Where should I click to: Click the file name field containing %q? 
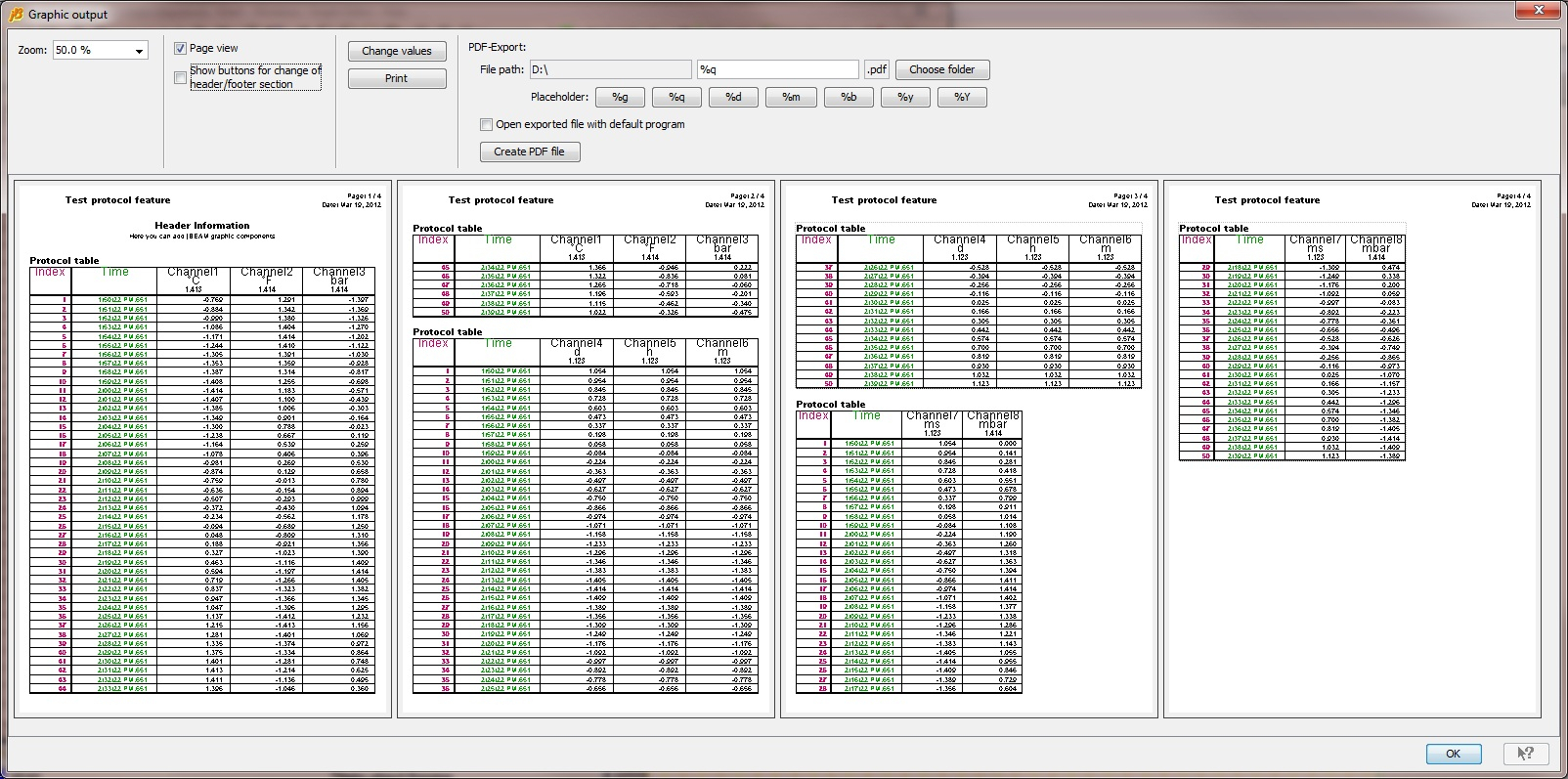777,69
